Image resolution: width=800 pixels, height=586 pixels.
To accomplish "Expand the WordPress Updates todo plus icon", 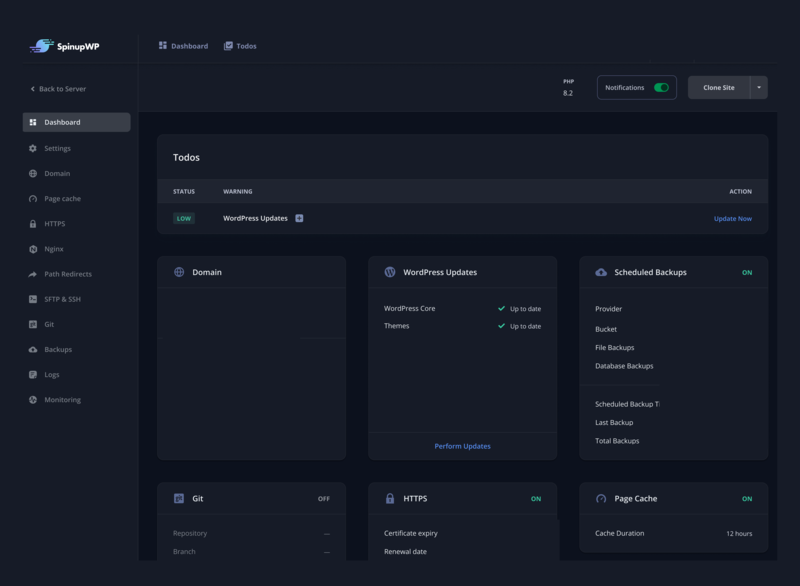I will point(299,218).
